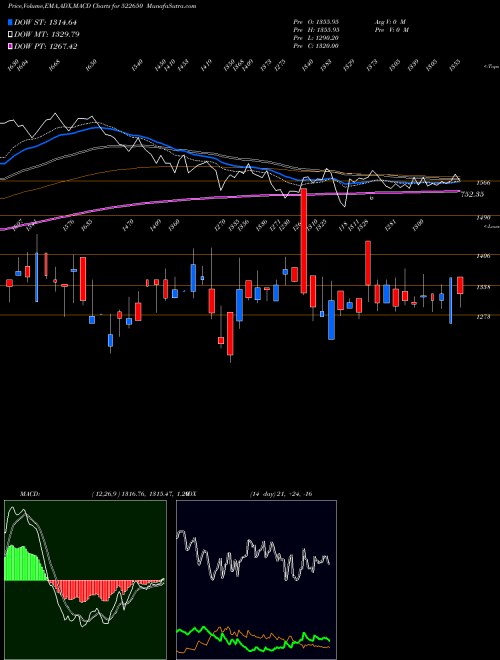
Task: Click the 'Avg V: 0 M' label
Action: (390, 21)
